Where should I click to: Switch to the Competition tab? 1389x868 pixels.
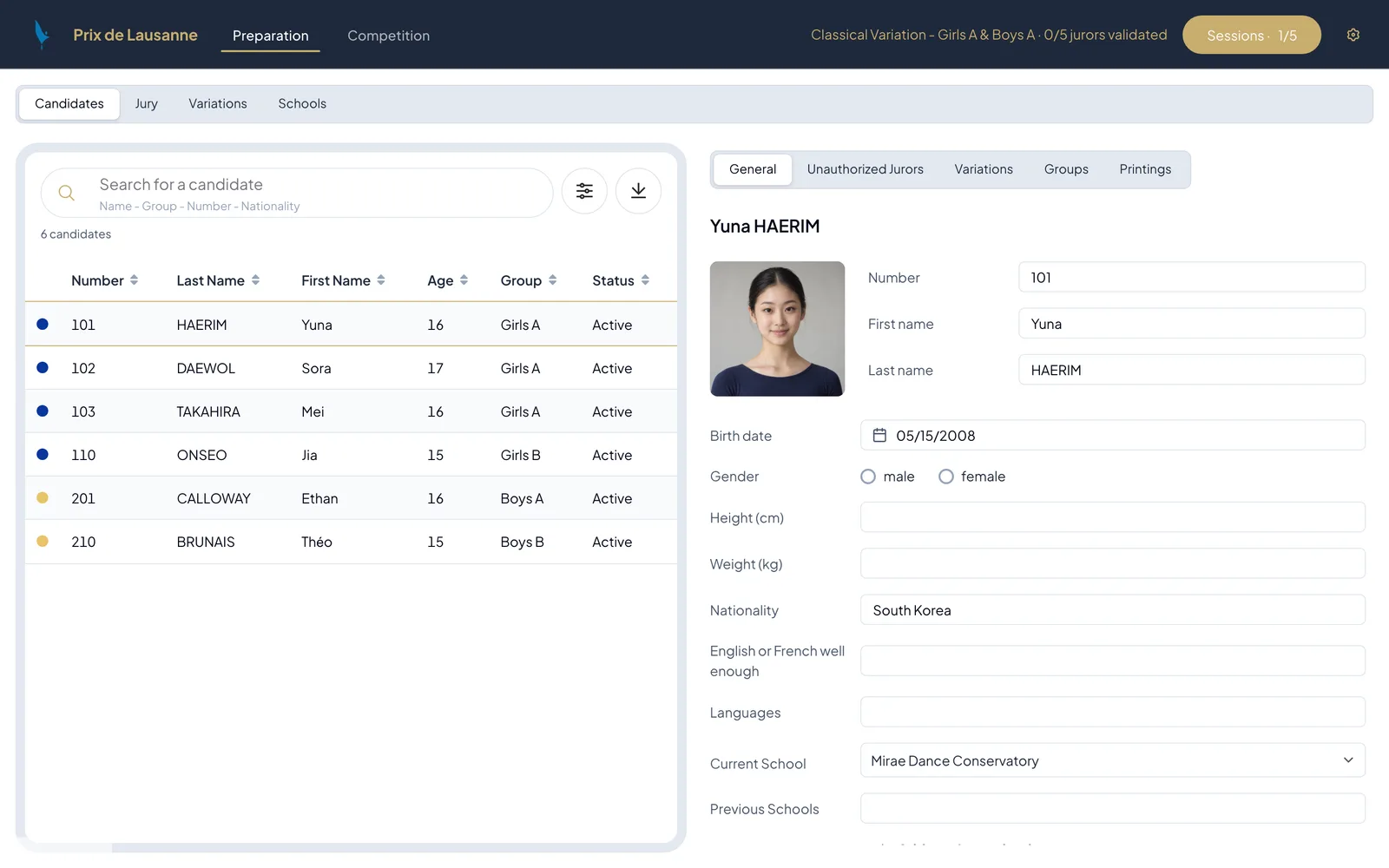tap(388, 36)
